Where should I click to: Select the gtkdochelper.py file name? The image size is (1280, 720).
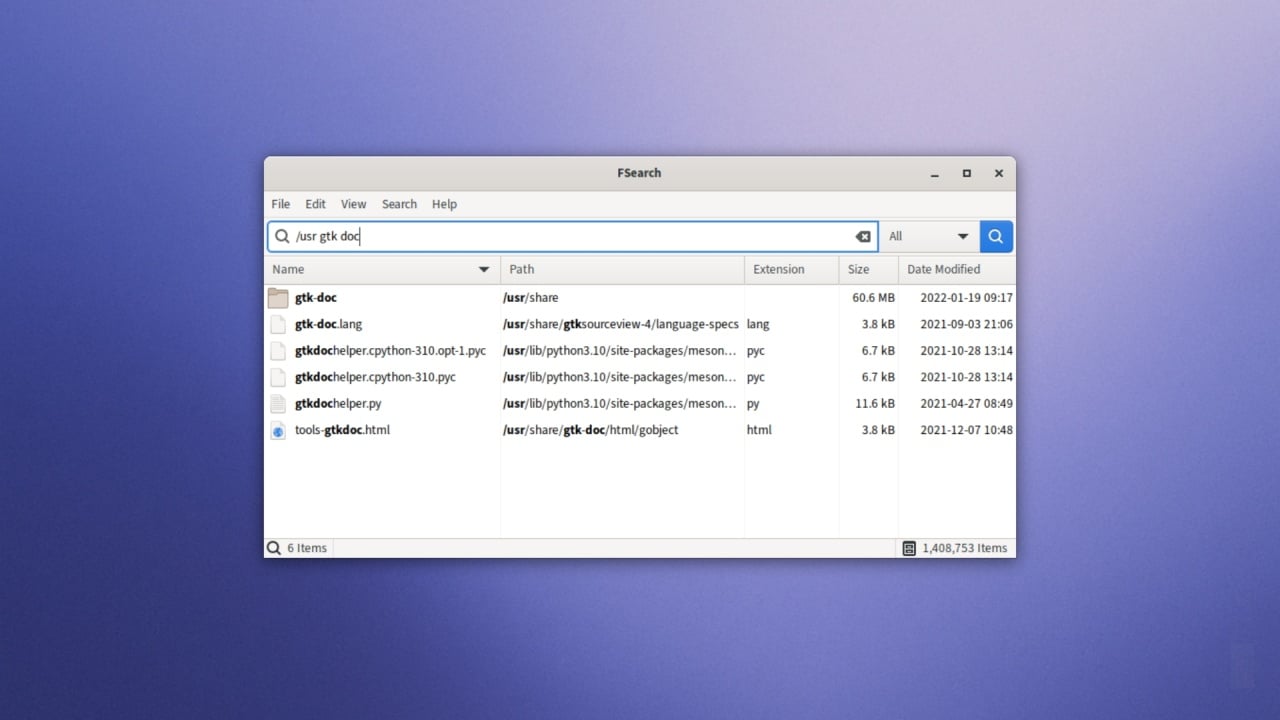pos(338,404)
